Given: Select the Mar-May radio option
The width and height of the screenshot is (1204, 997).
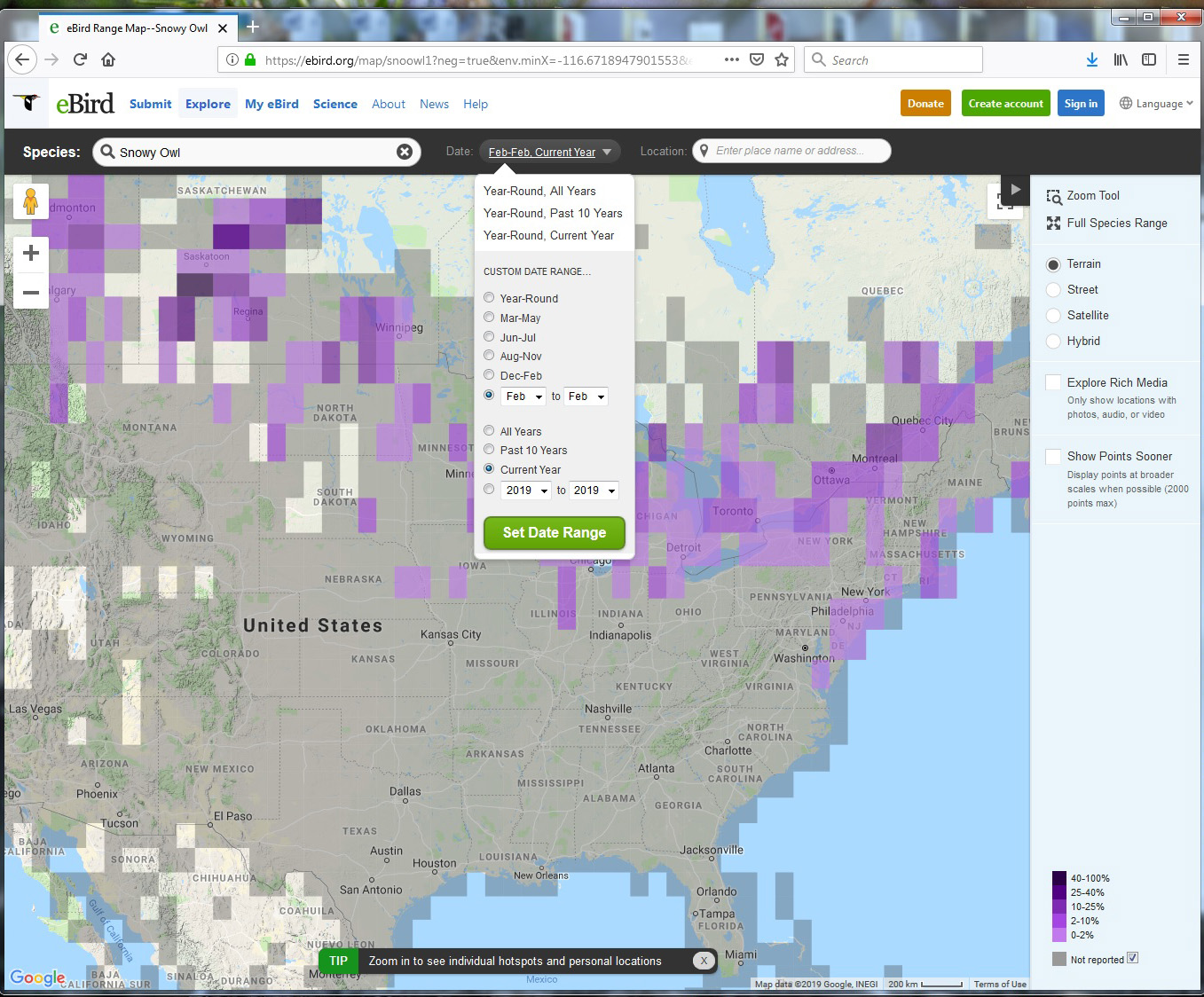Looking at the screenshot, I should click(489, 317).
